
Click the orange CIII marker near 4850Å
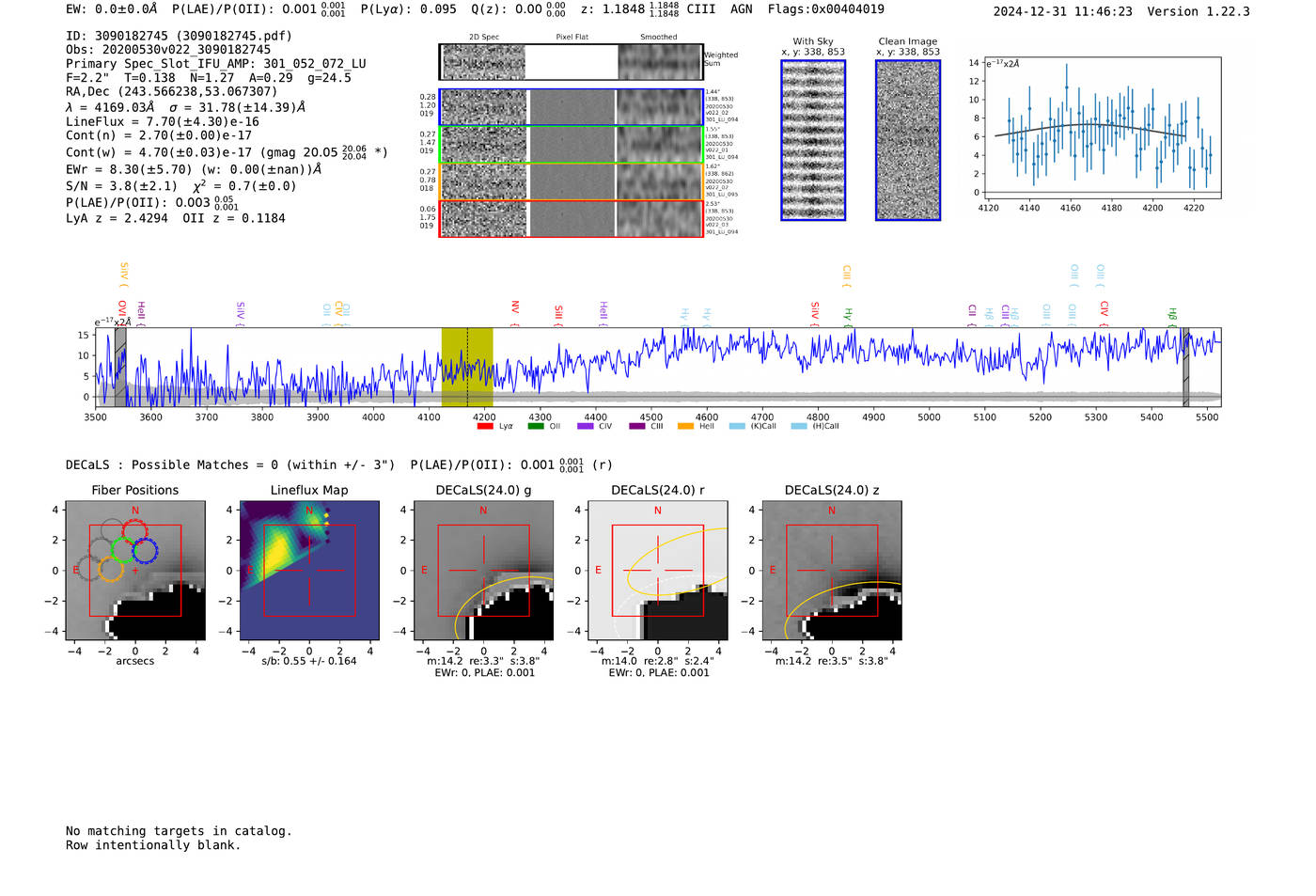[x=846, y=275]
